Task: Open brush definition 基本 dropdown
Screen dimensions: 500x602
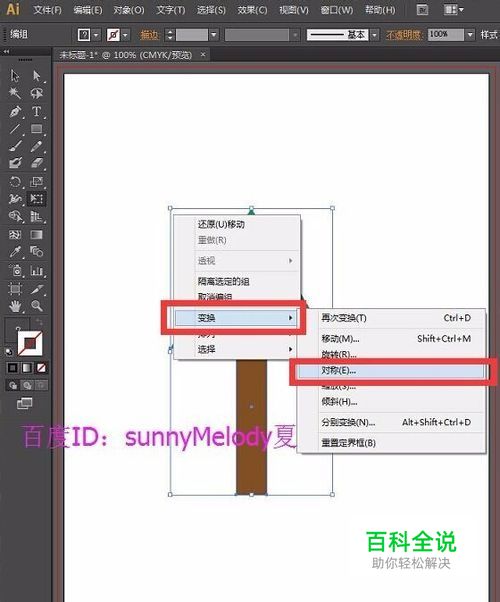Action: pos(374,35)
